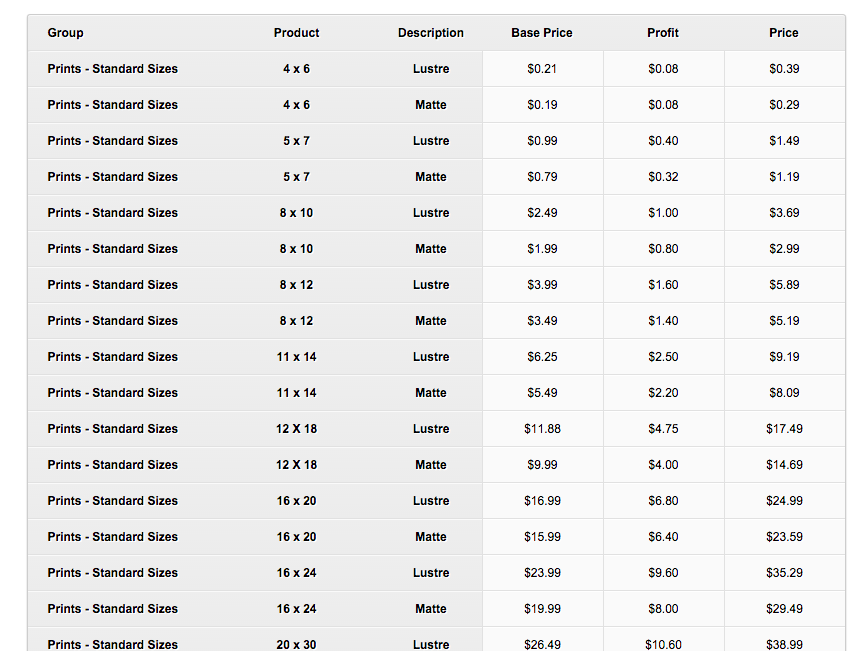868x651 pixels.
Task: Select base price $6.25 cell
Action: click(542, 356)
